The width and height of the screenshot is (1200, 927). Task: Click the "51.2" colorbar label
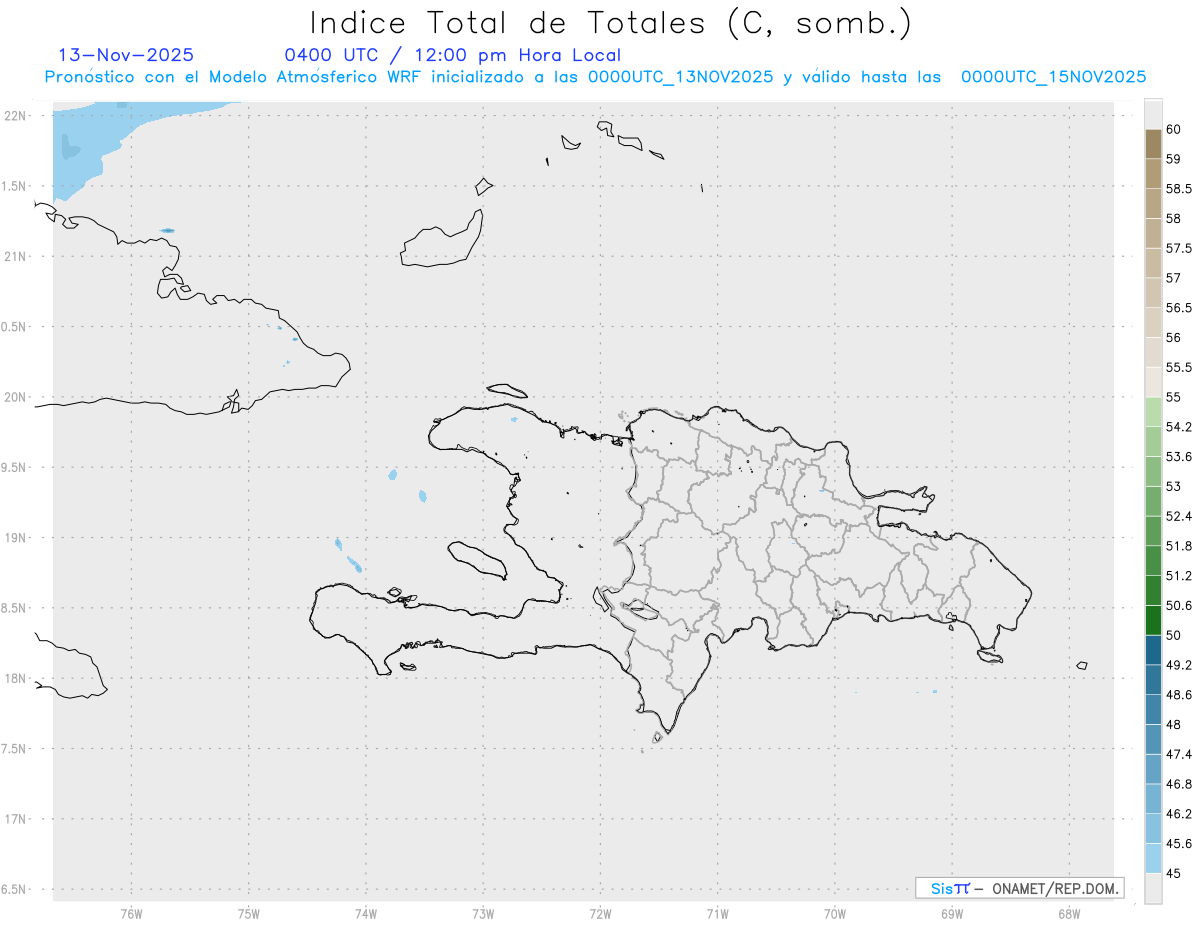pos(1178,576)
